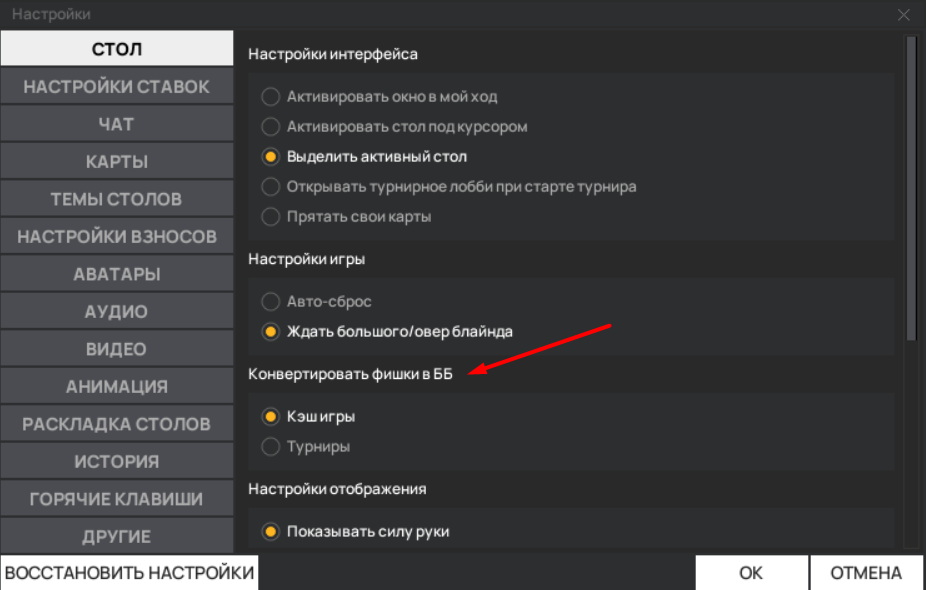Confirm settings with the OK button
926x590 pixels.
tap(751, 573)
